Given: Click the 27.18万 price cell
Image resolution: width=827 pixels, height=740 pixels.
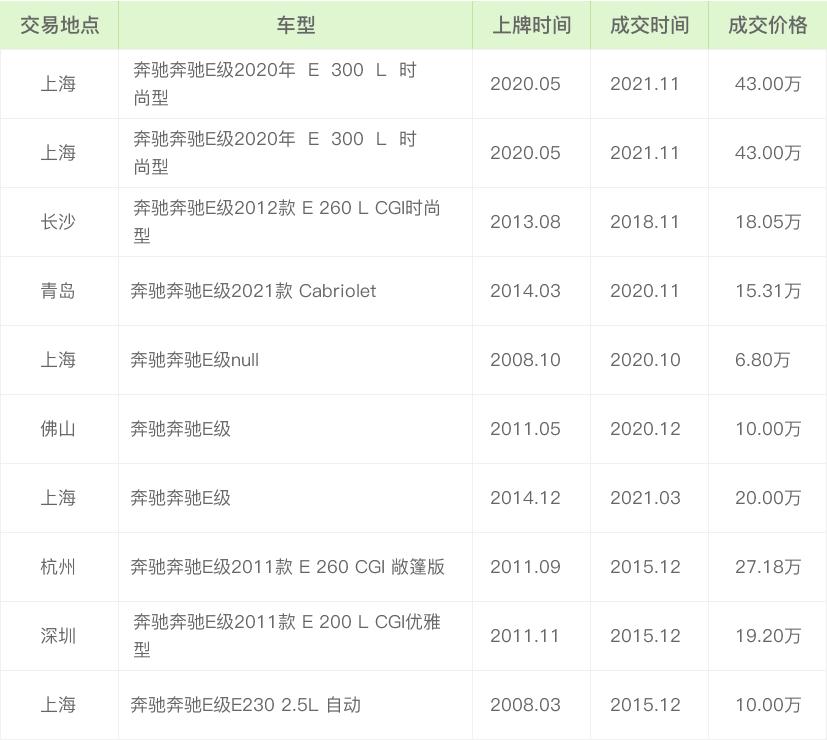Looking at the screenshot, I should click(x=767, y=567).
